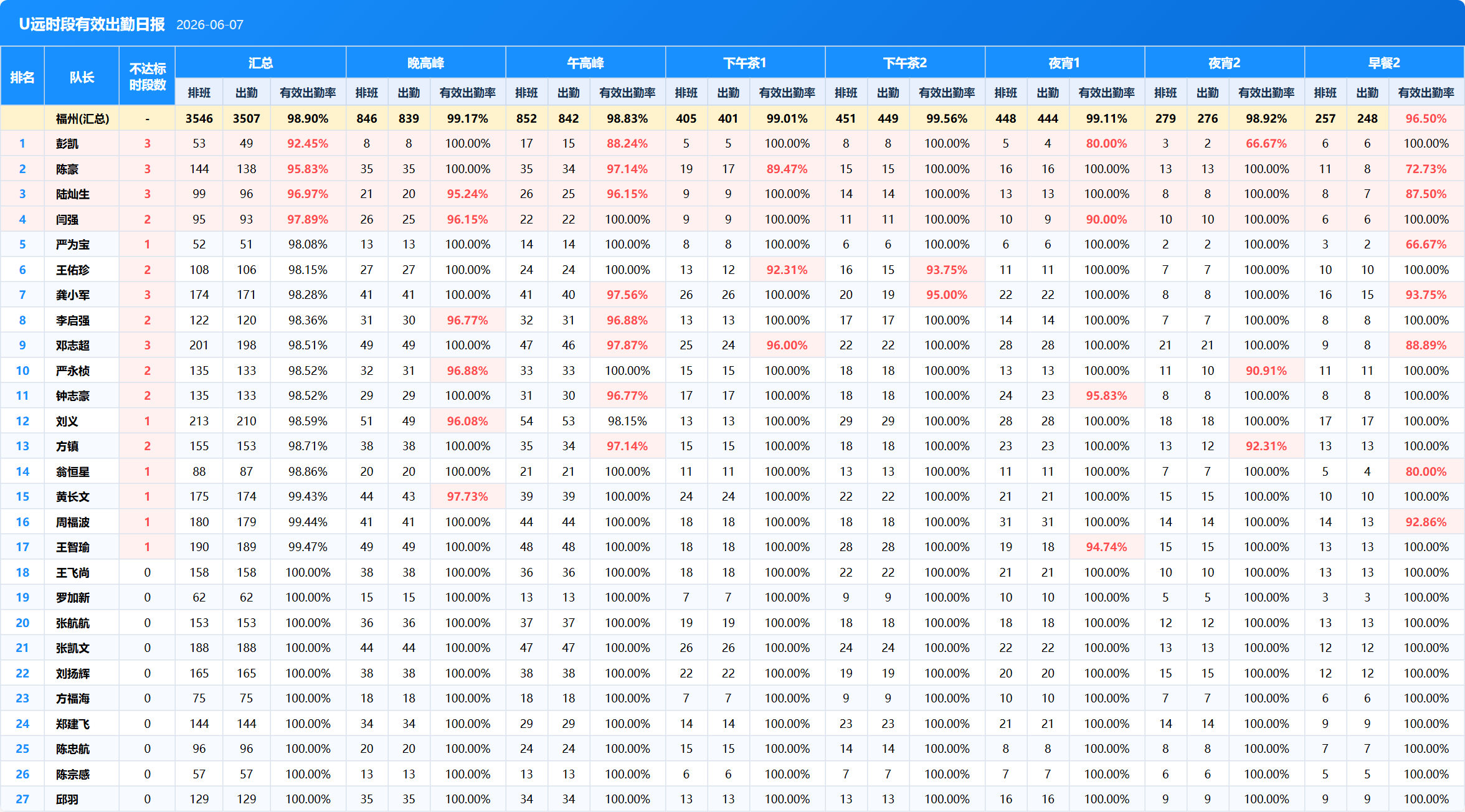Select 下午茶2 total rate 99.56%

[x=947, y=118]
